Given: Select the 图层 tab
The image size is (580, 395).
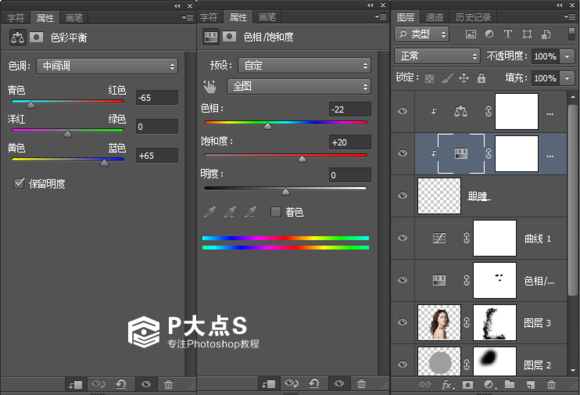Looking at the screenshot, I should (405, 17).
